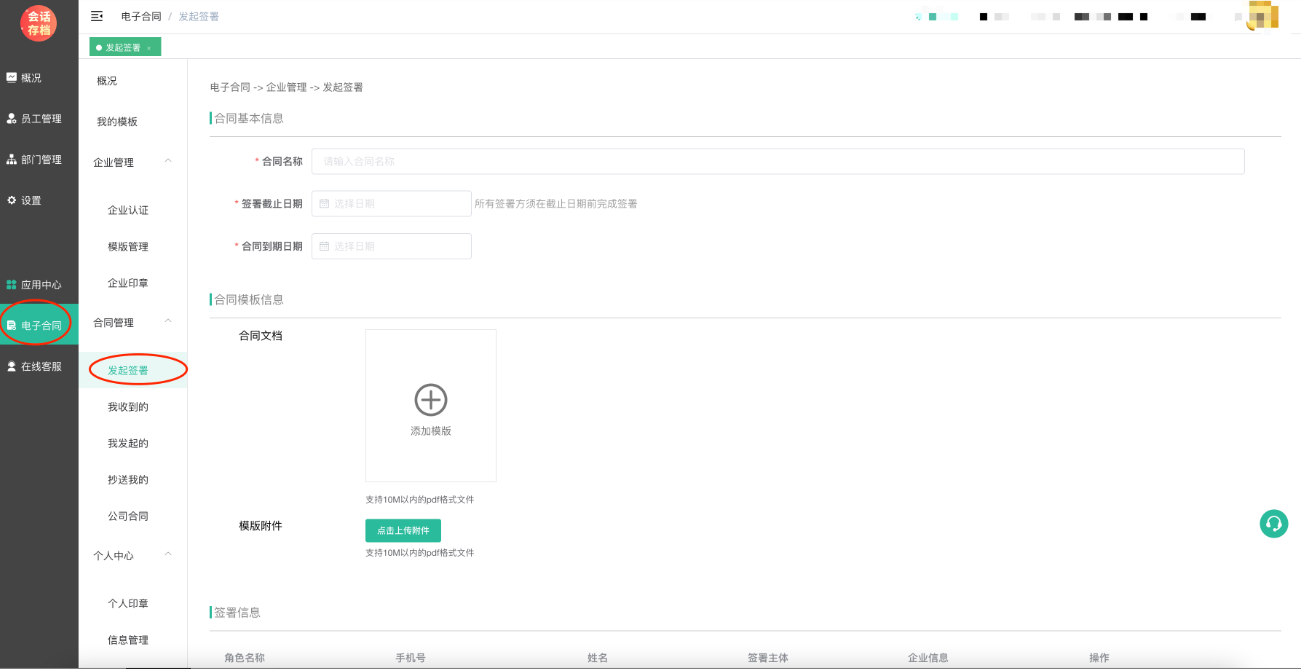This screenshot has width=1301, height=669.
Task: Open 部门管理 in the dark sidebar
Action: (x=38, y=160)
